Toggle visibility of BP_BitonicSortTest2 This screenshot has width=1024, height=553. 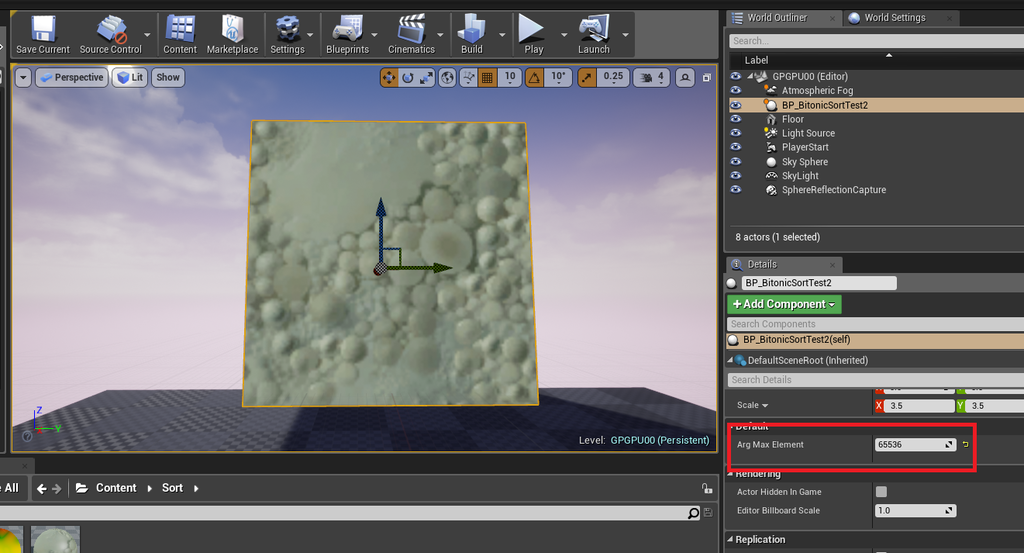click(736, 104)
